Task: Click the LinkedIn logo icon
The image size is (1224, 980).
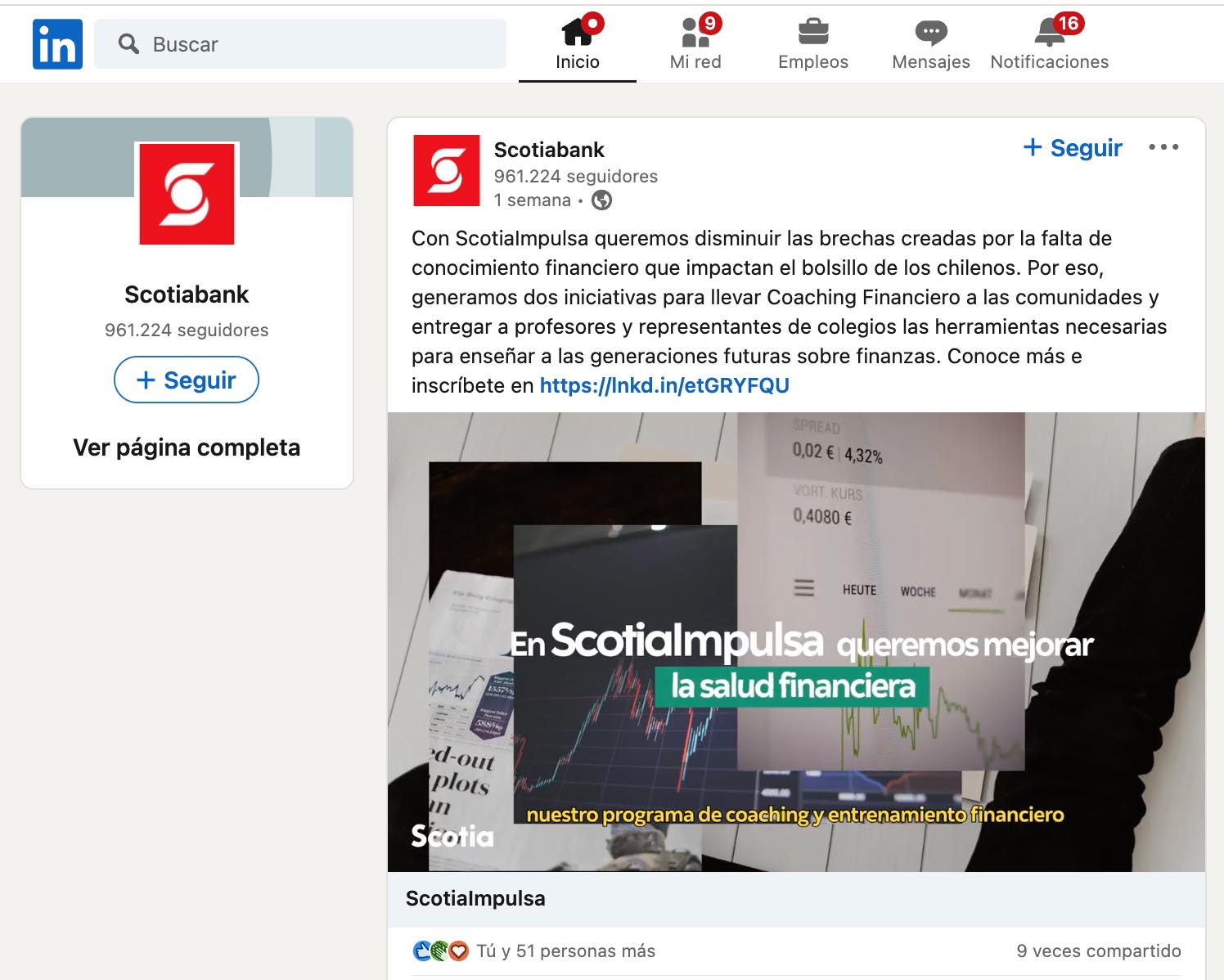Action: pos(57,44)
